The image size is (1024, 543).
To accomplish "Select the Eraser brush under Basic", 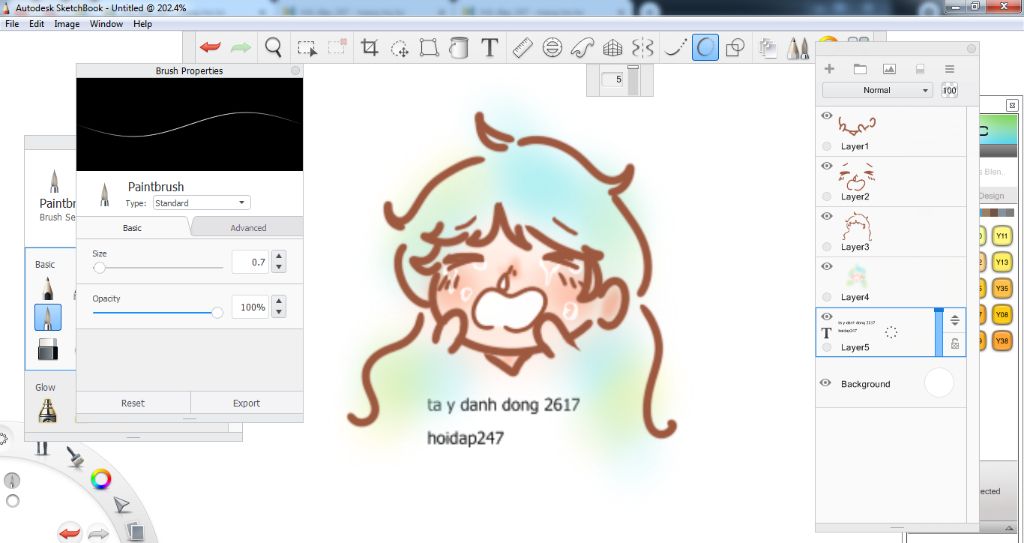I will pos(48,349).
